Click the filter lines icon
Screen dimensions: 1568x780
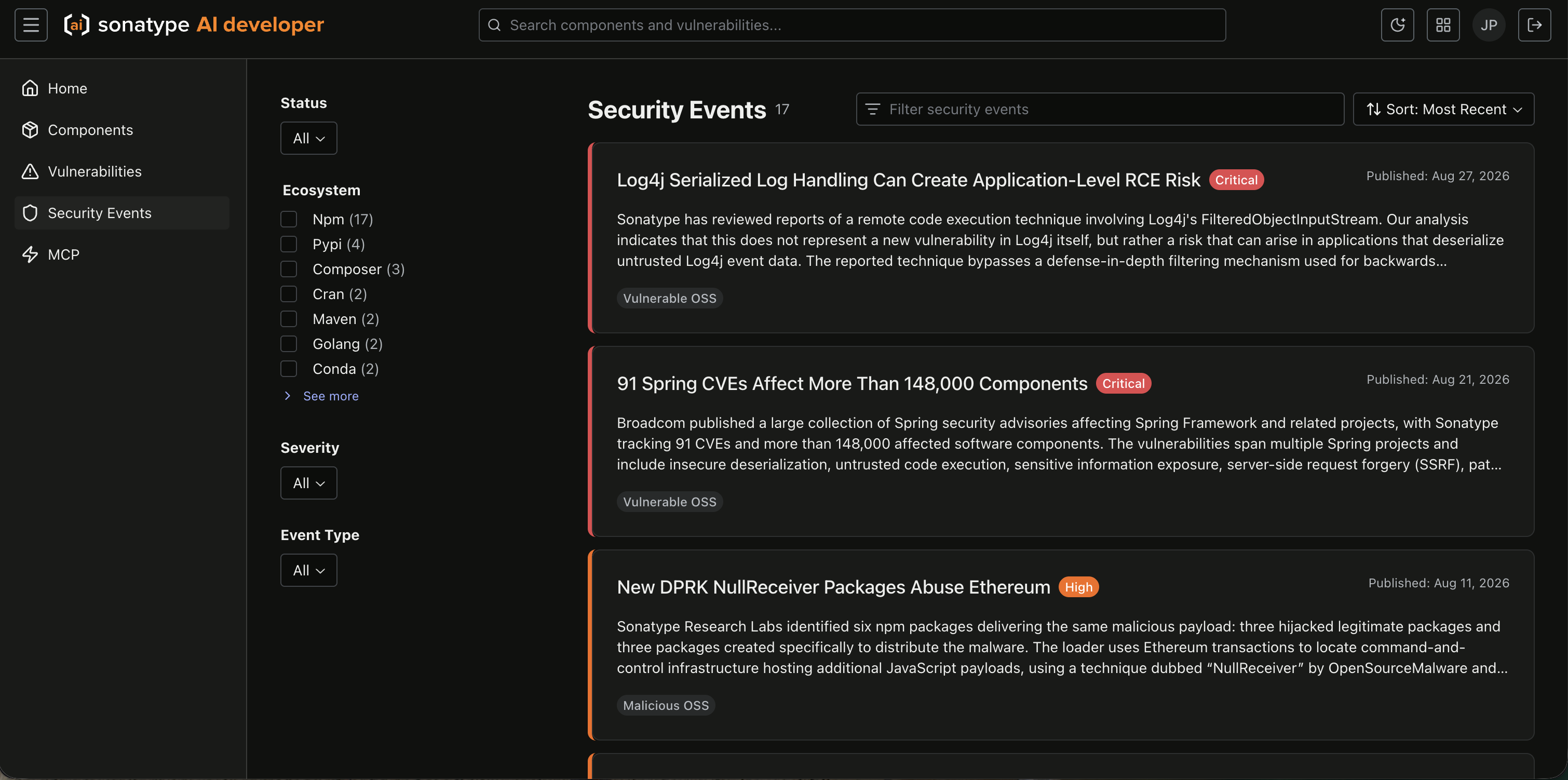click(x=872, y=109)
